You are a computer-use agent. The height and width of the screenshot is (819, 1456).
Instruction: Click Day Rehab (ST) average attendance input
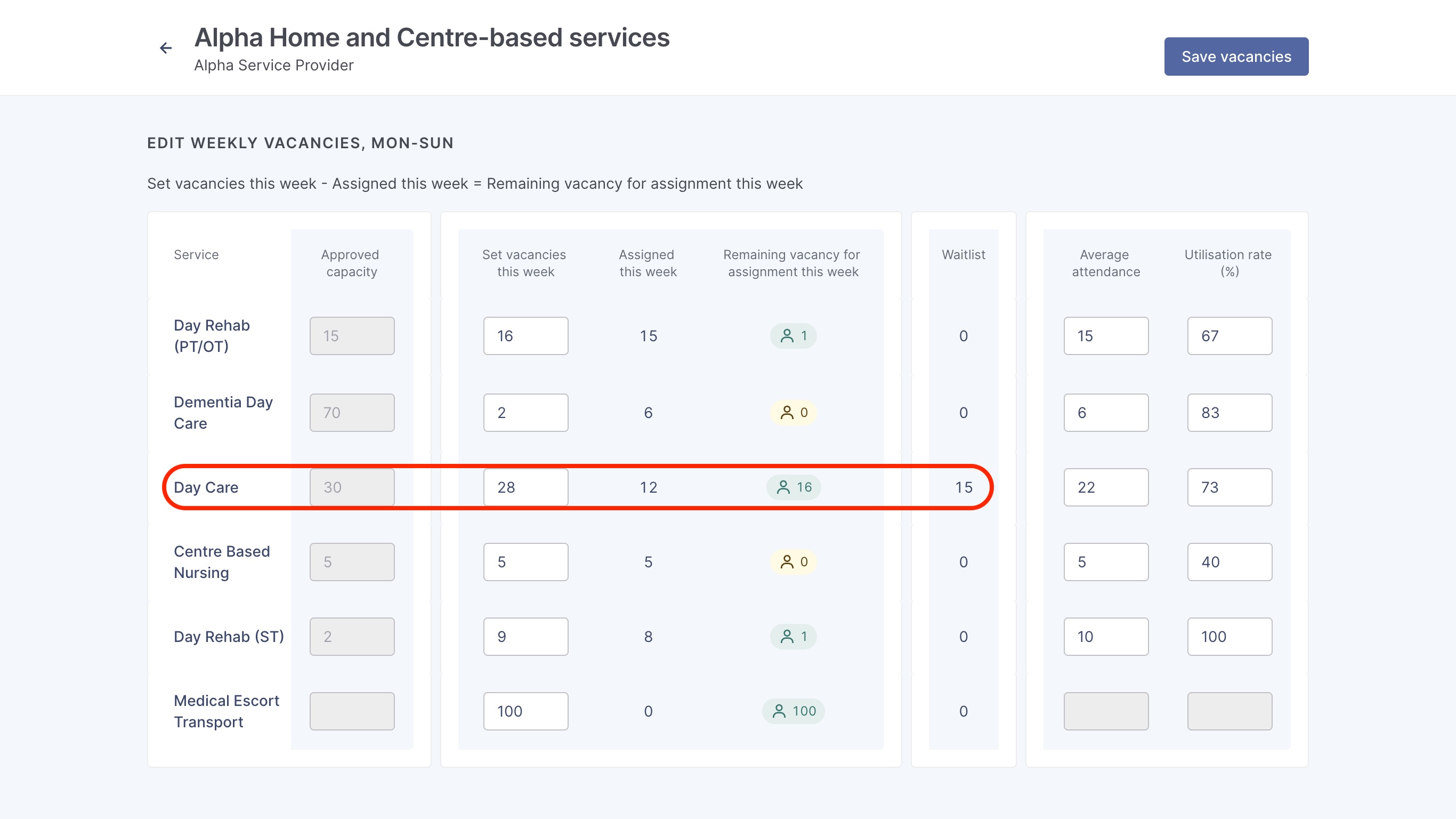pyautogui.click(x=1105, y=636)
